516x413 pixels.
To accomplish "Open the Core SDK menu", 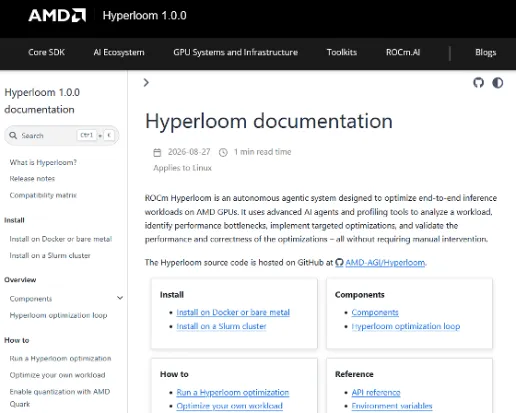I will coord(46,52).
